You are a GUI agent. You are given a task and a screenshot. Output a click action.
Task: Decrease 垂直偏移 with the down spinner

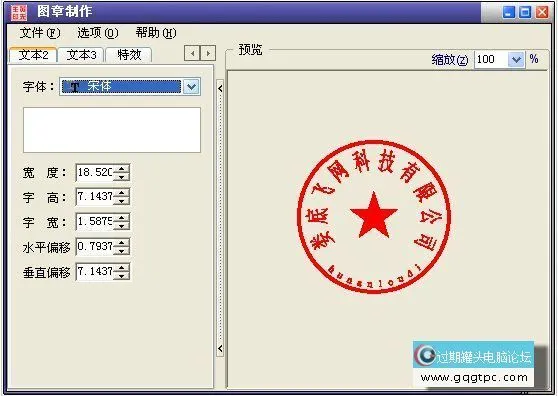(122, 276)
